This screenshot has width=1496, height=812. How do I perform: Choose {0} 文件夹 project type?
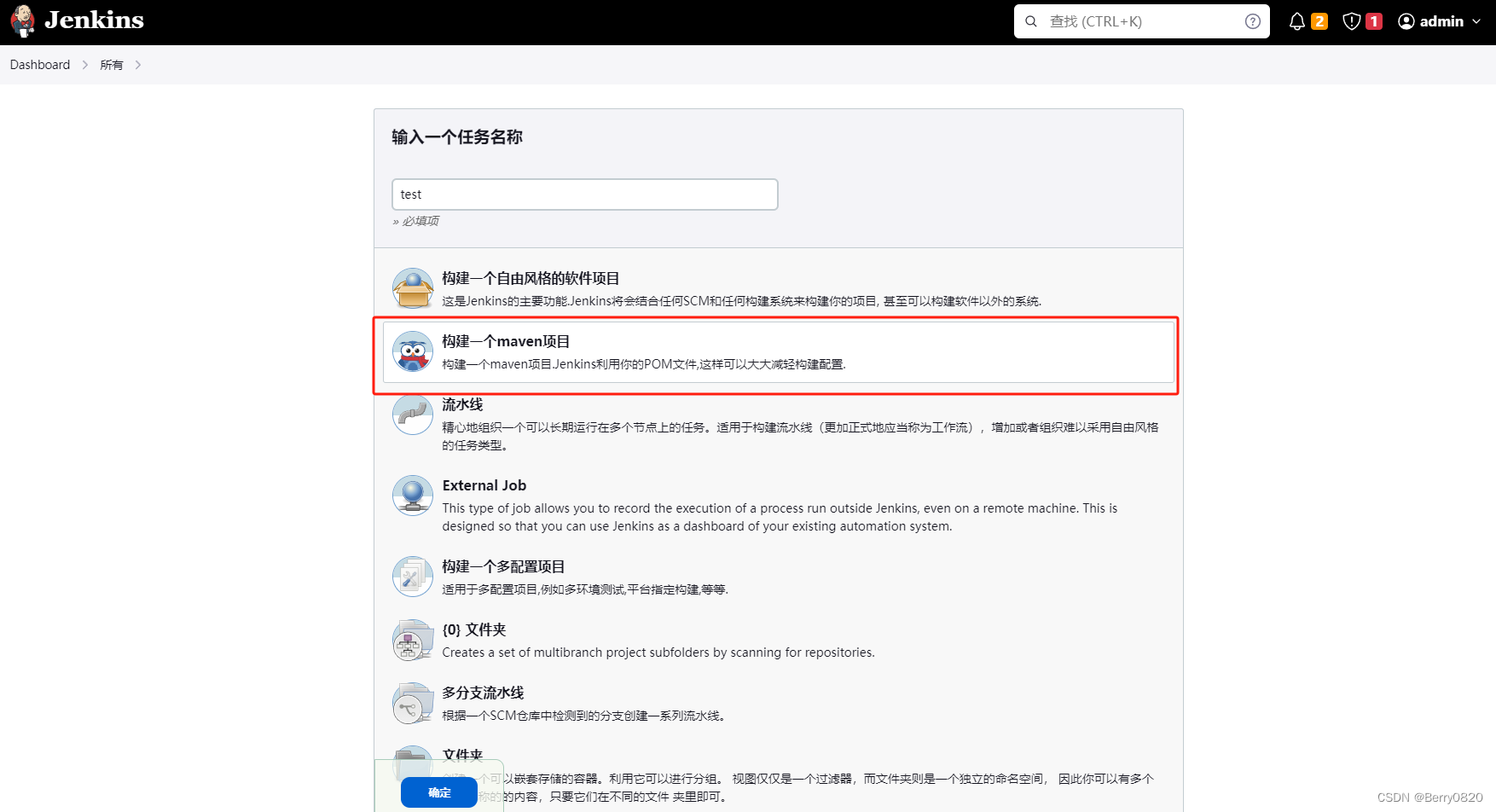pos(474,629)
